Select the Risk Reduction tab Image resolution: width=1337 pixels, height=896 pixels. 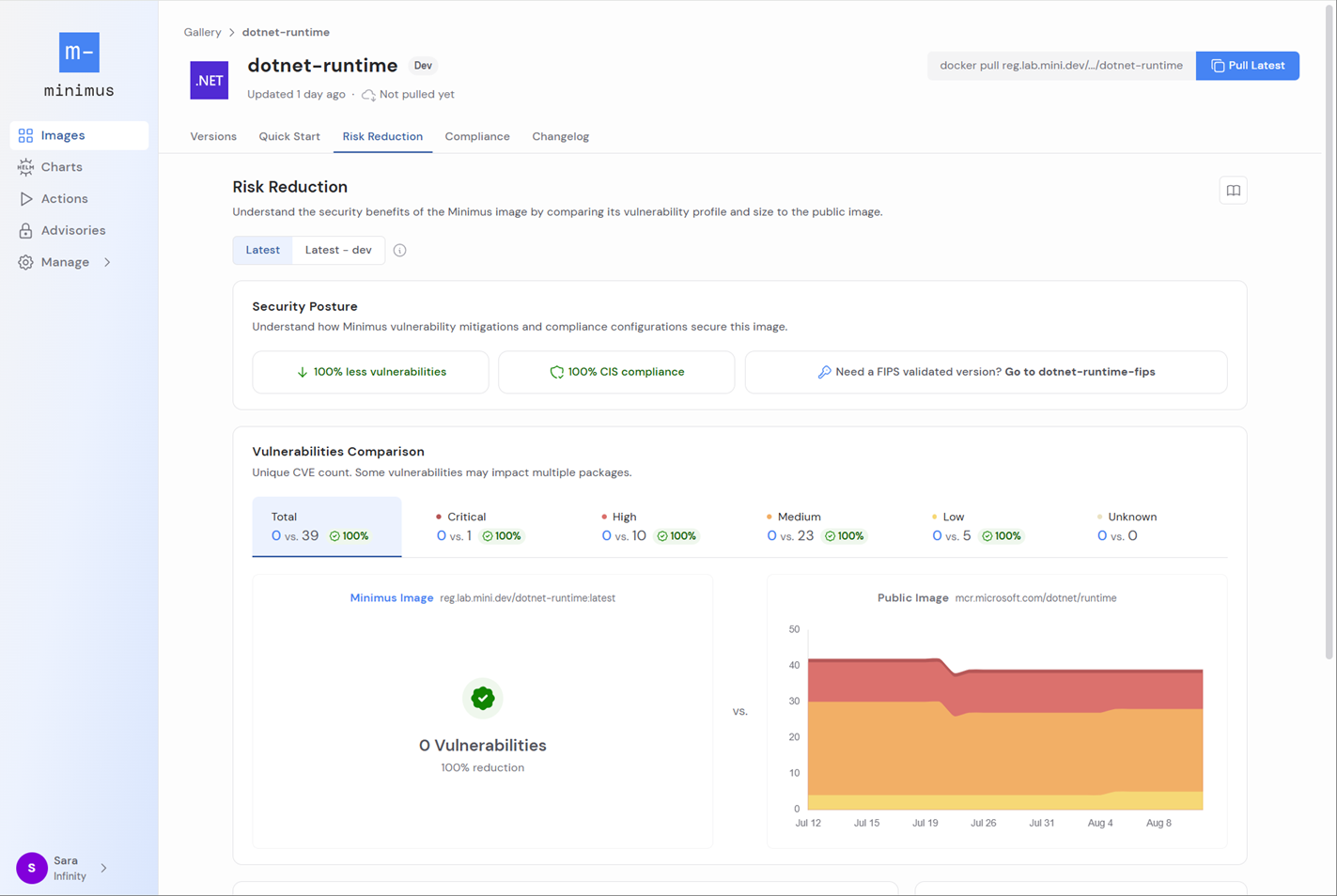(x=382, y=136)
